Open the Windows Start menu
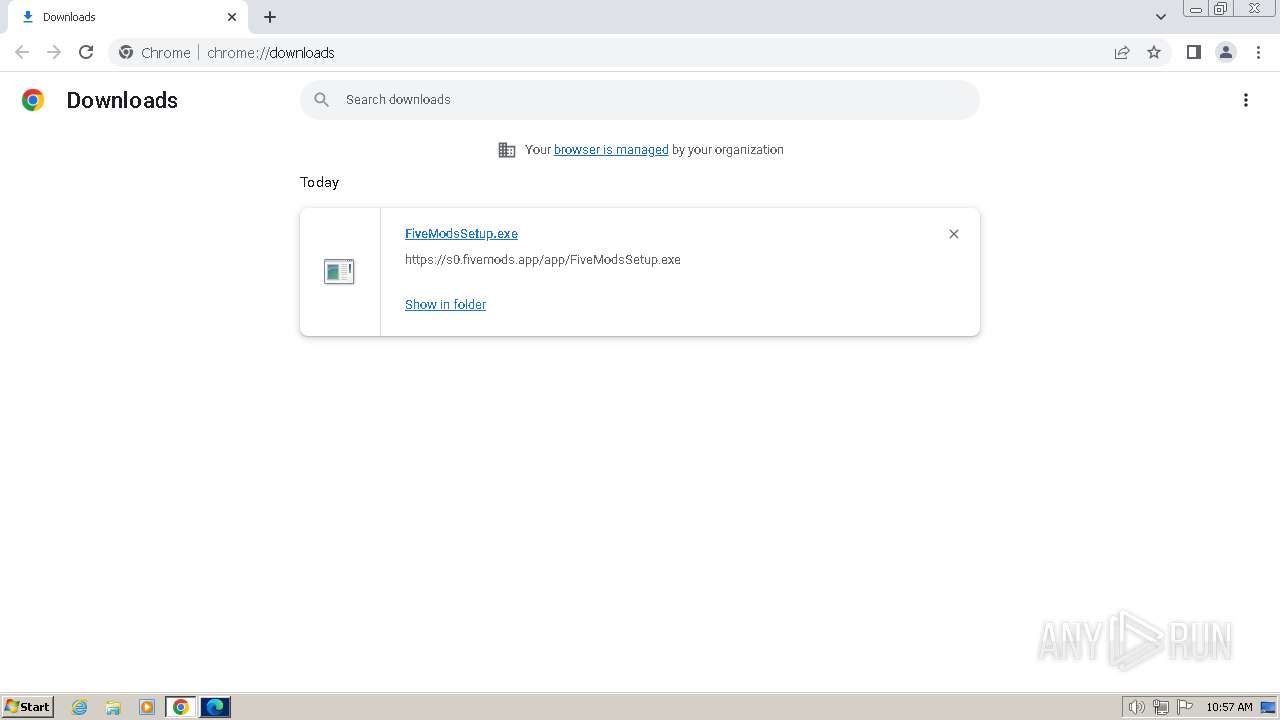 click(x=28, y=707)
